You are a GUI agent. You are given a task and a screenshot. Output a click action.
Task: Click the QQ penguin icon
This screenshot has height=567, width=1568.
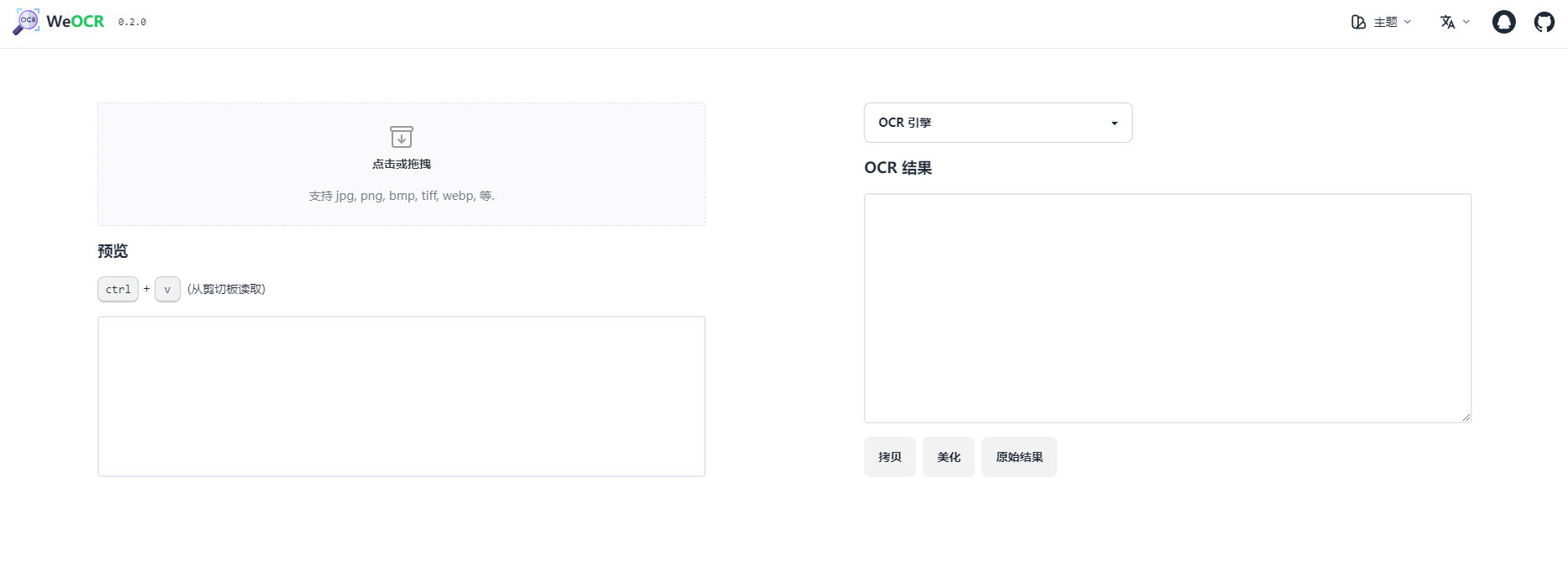[1503, 22]
